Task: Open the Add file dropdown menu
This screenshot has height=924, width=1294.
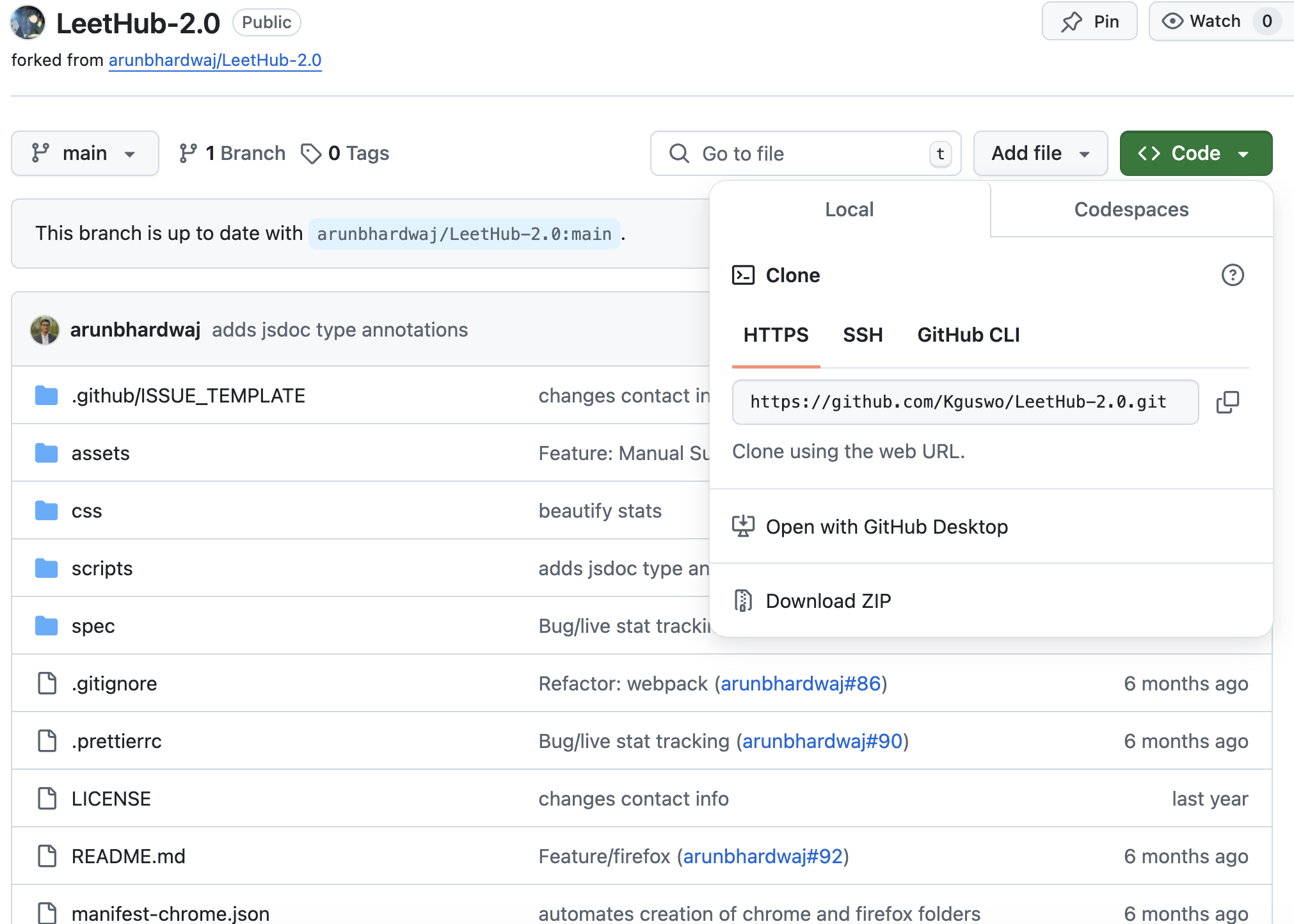Action: (1040, 154)
